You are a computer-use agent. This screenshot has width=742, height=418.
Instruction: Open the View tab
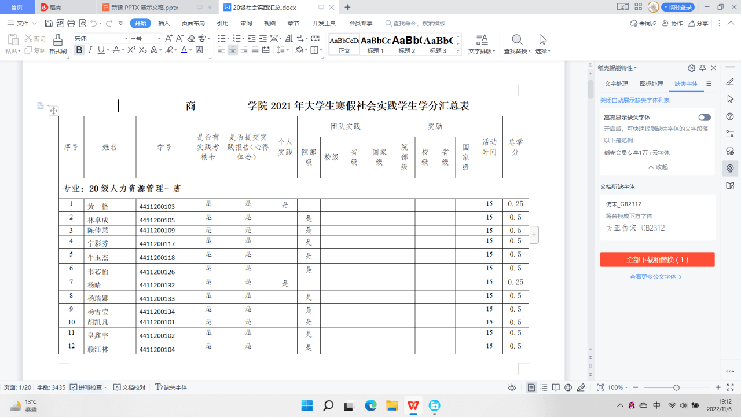tap(270, 23)
